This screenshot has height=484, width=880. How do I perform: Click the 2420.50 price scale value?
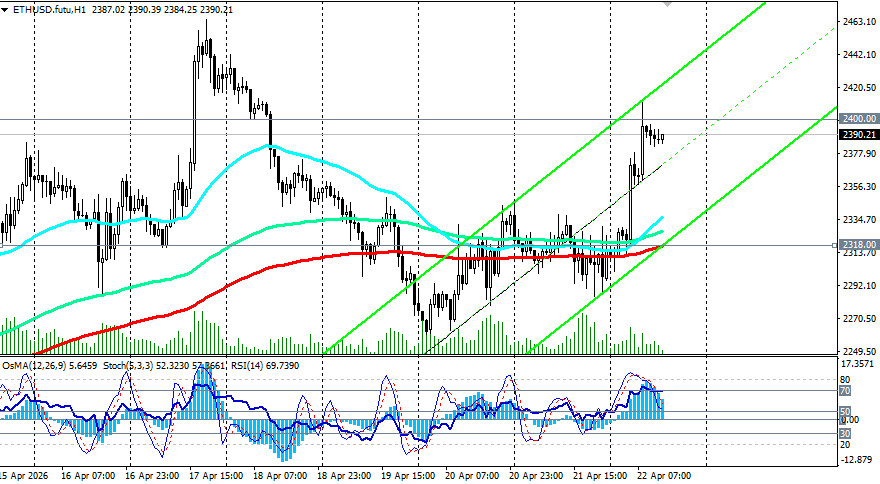coord(859,88)
